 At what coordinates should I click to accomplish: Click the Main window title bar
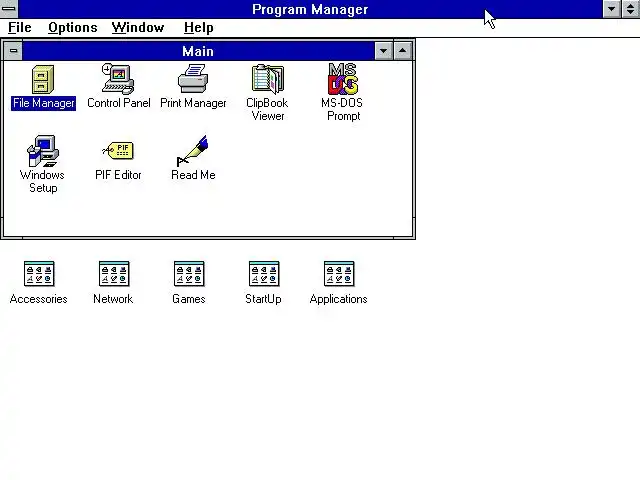point(198,51)
